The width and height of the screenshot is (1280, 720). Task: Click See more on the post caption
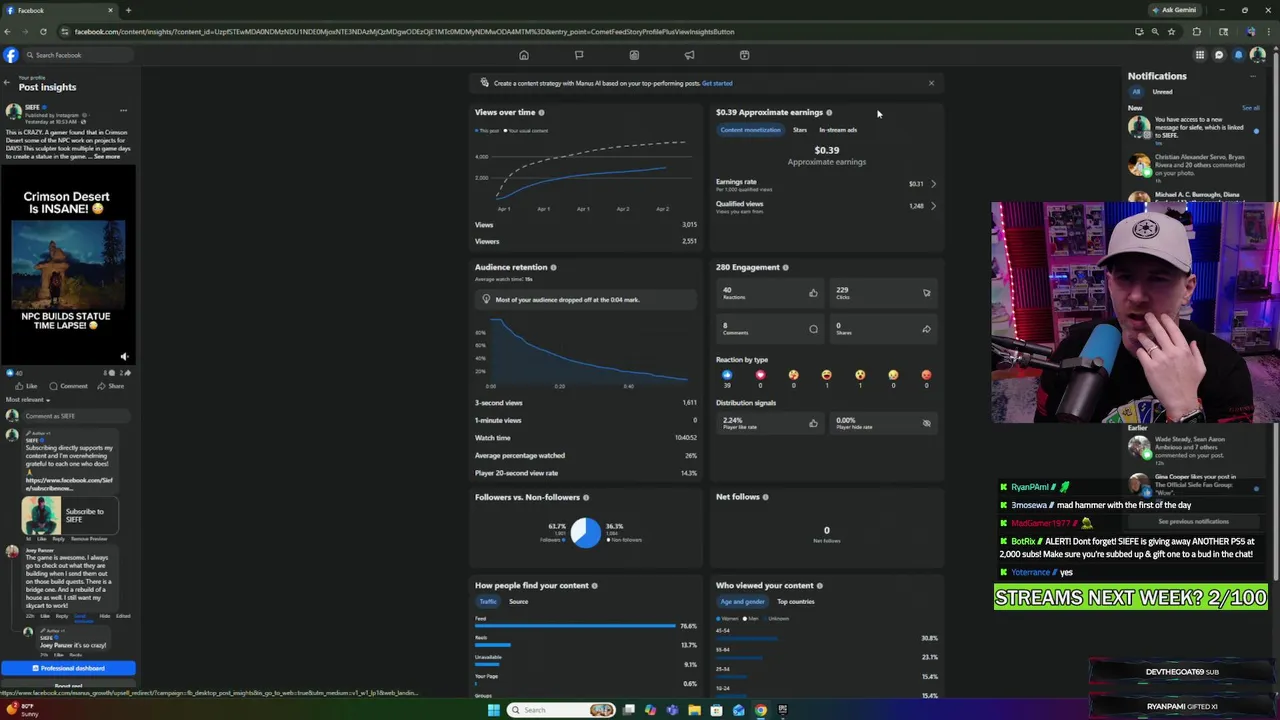[107, 156]
